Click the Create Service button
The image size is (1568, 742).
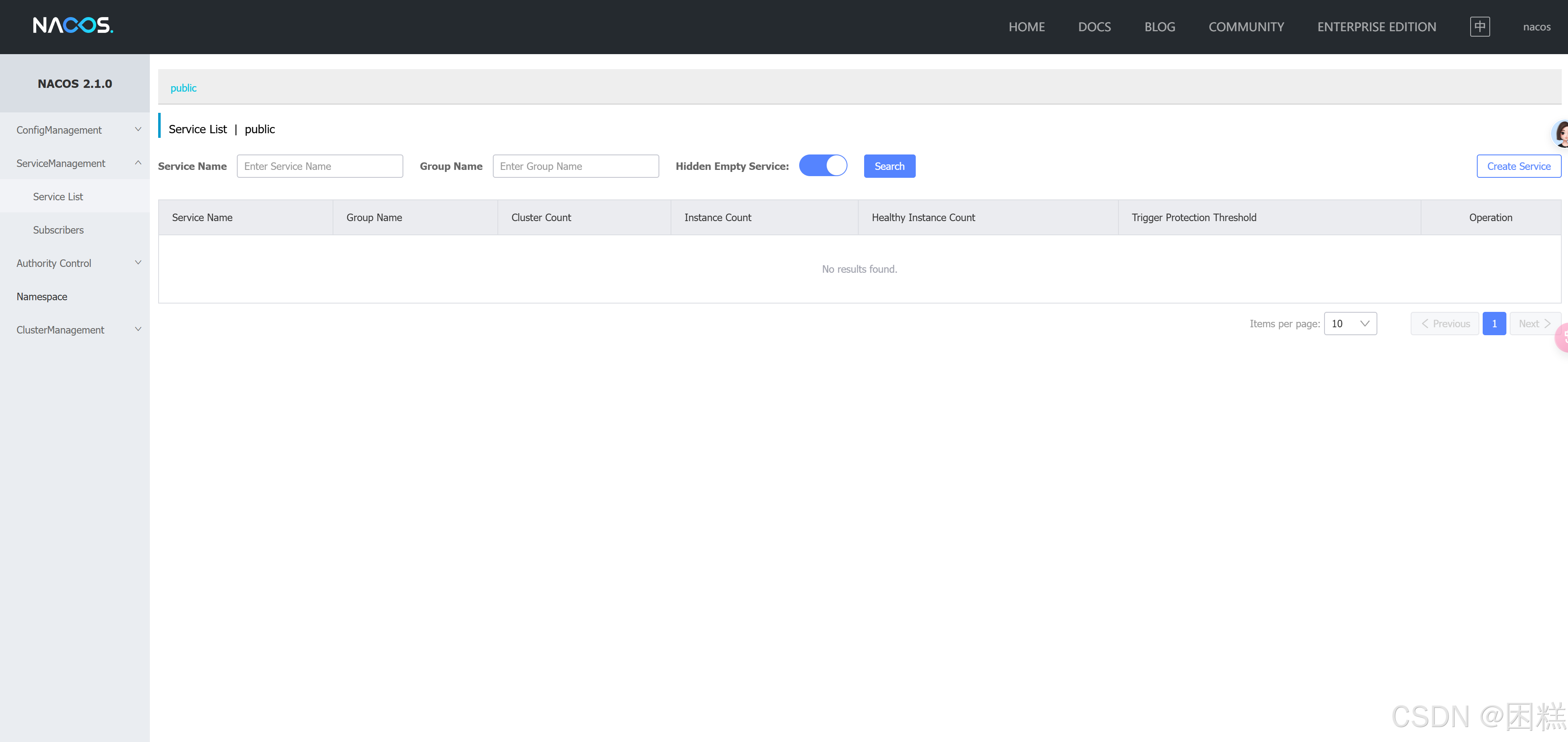coord(1518,166)
